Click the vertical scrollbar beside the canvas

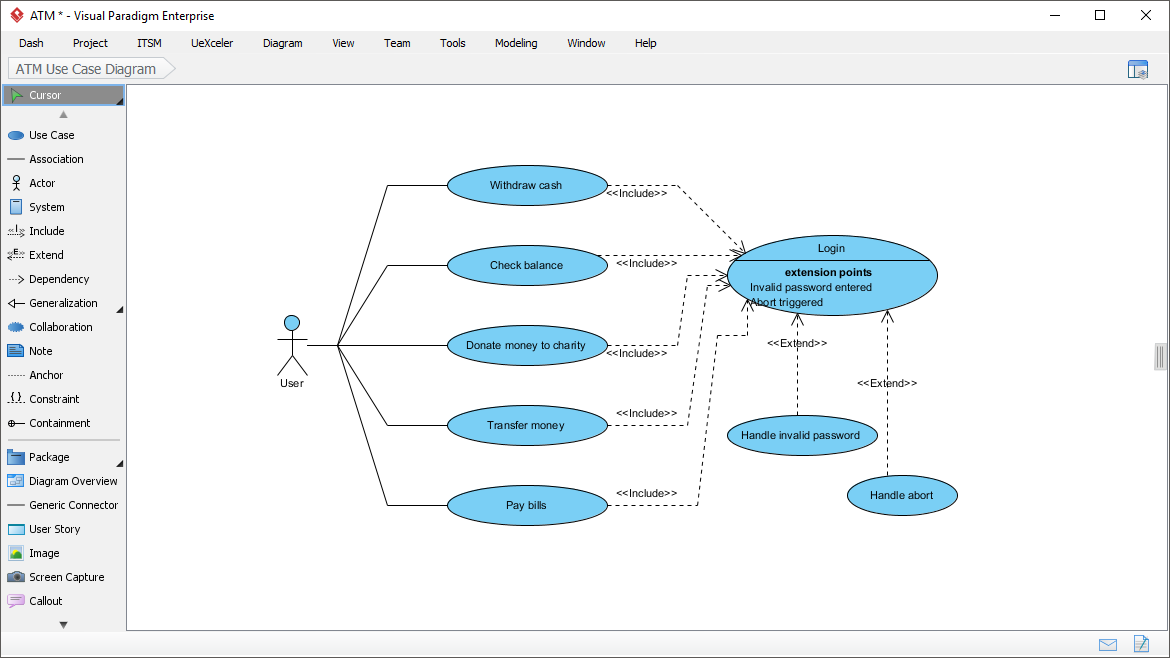click(x=1160, y=356)
